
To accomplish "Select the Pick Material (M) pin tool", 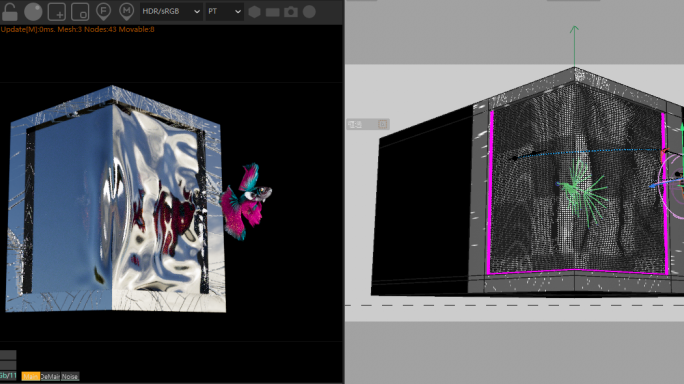I will 127,12.
